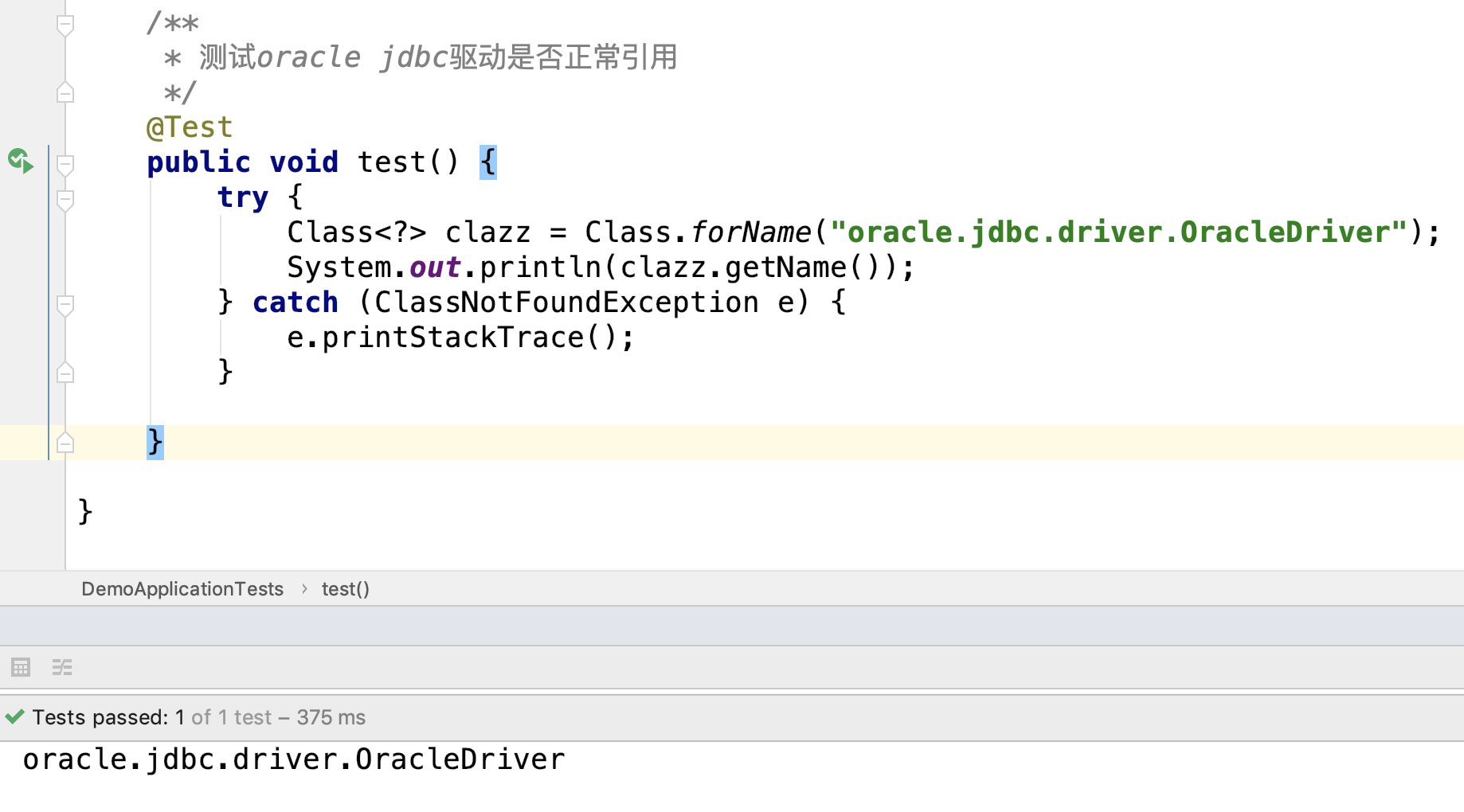Select test() in the breadcrumb bar

click(346, 589)
